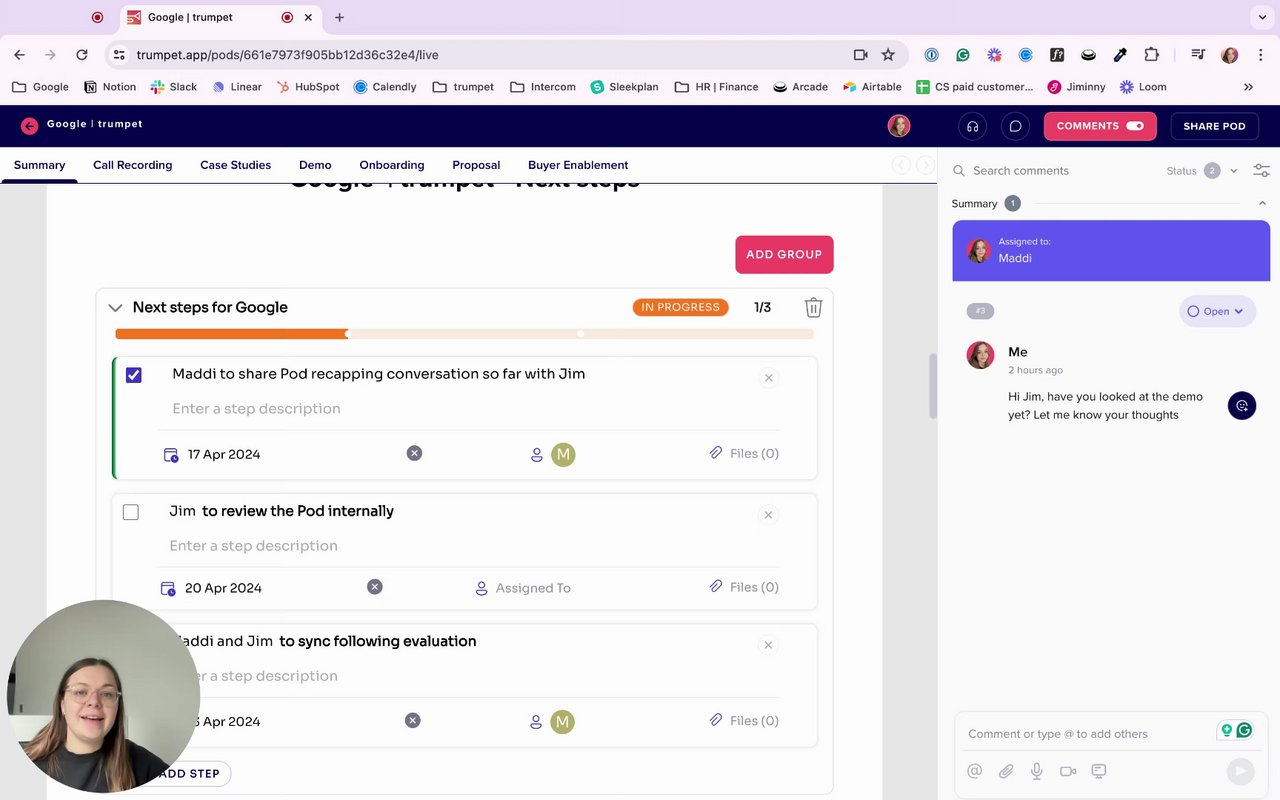Screen dimensions: 1280x800
Task: Open the Demo tab
Action: 315,165
